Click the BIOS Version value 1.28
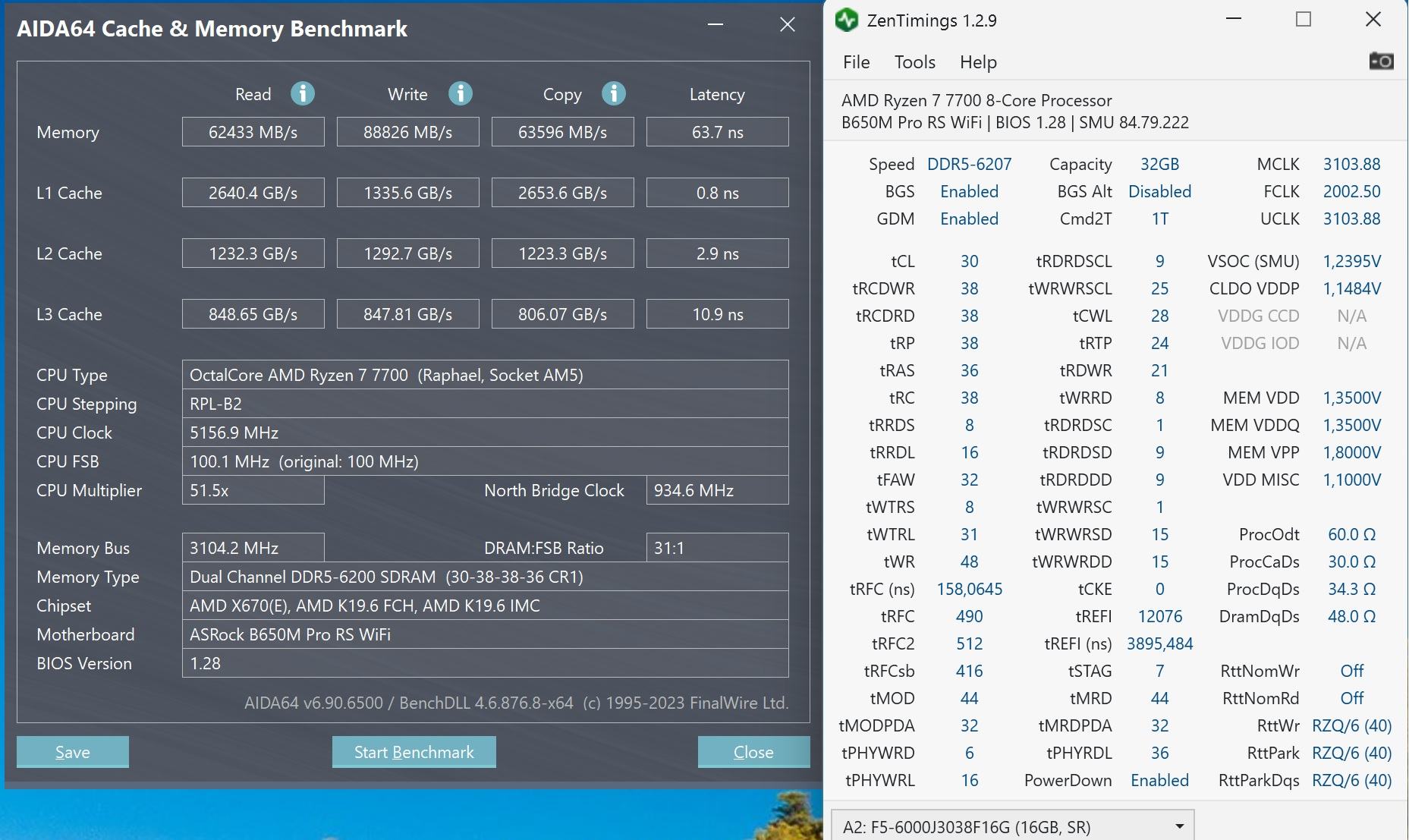This screenshot has height=840, width=1409. [486, 663]
